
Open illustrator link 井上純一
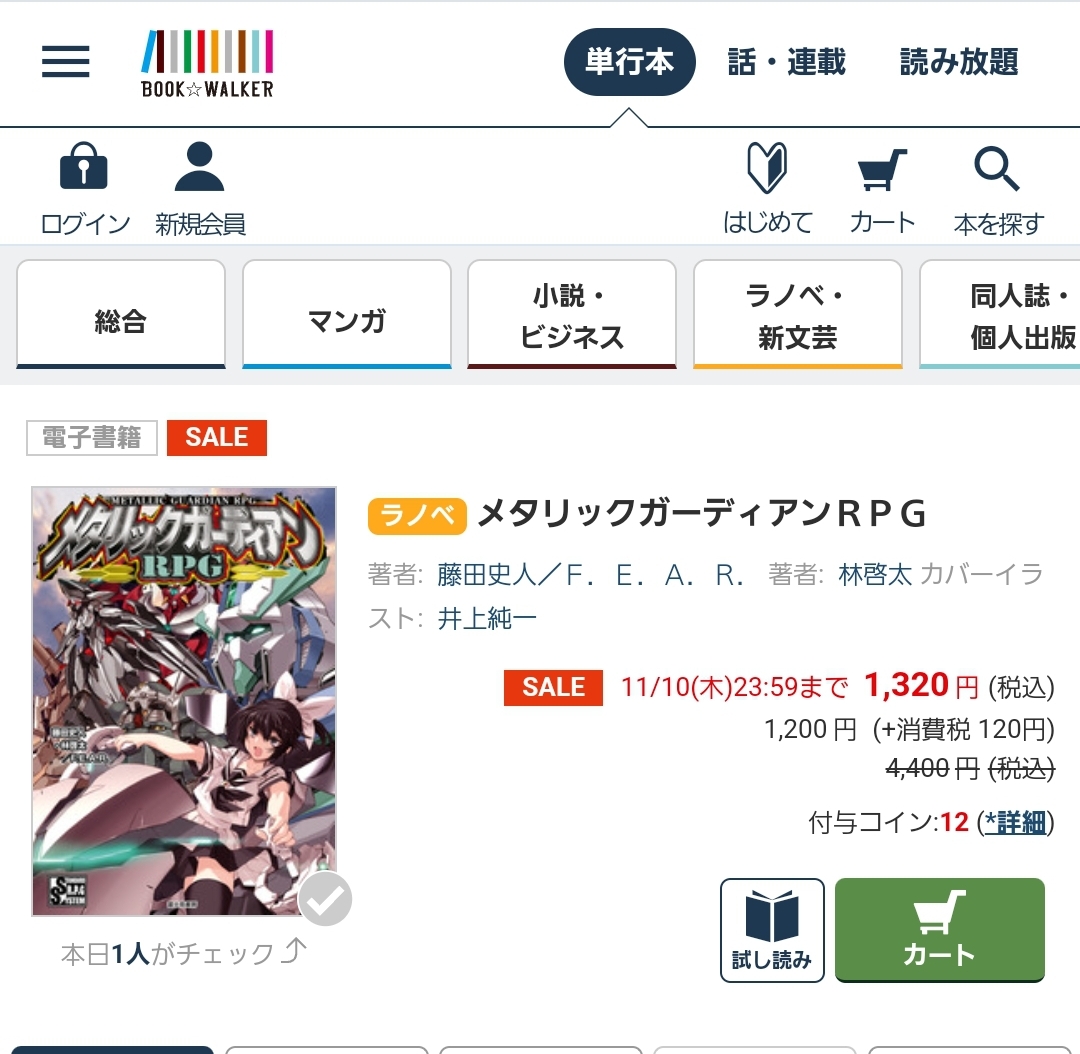pyautogui.click(x=487, y=619)
